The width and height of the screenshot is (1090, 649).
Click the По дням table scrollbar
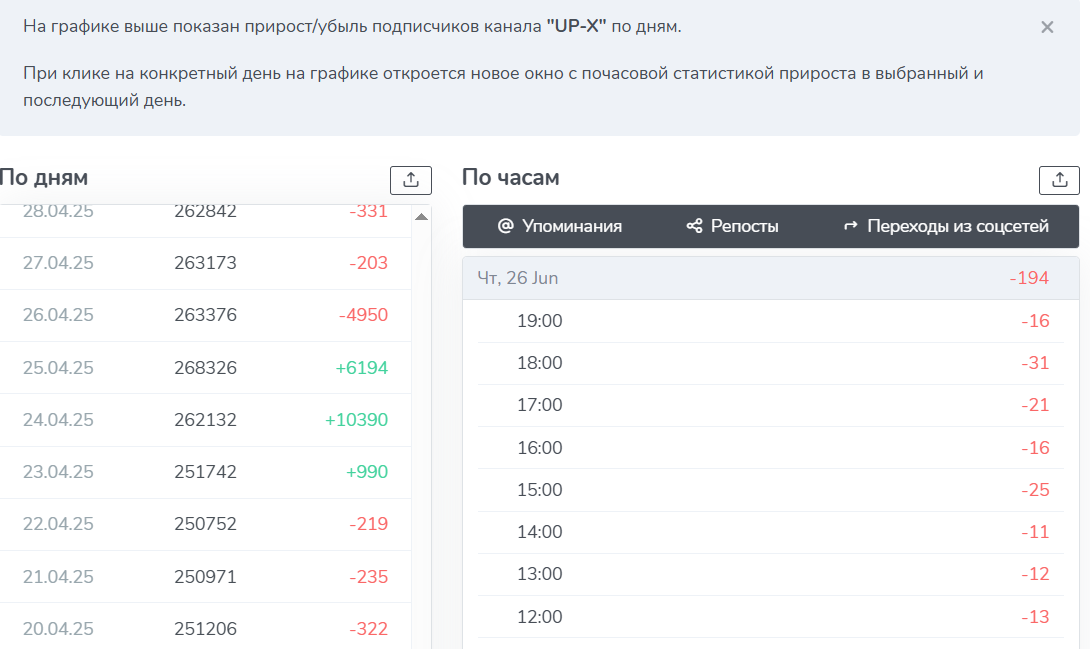(x=423, y=400)
